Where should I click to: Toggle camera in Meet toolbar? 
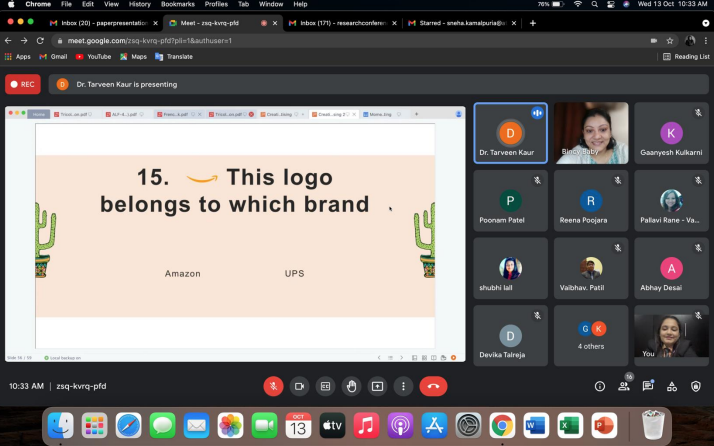[x=299, y=386]
